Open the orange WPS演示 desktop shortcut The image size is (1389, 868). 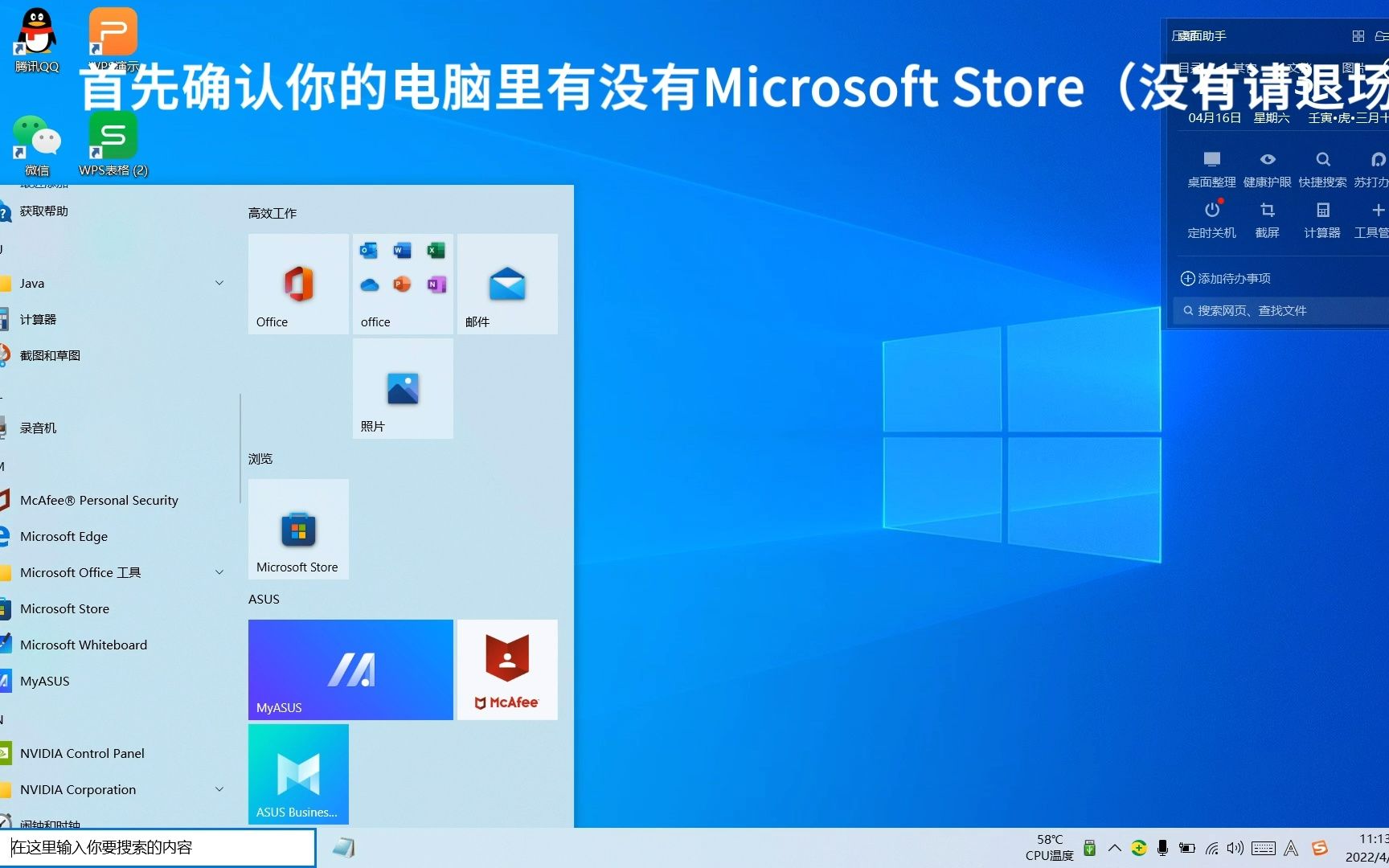coord(113,40)
